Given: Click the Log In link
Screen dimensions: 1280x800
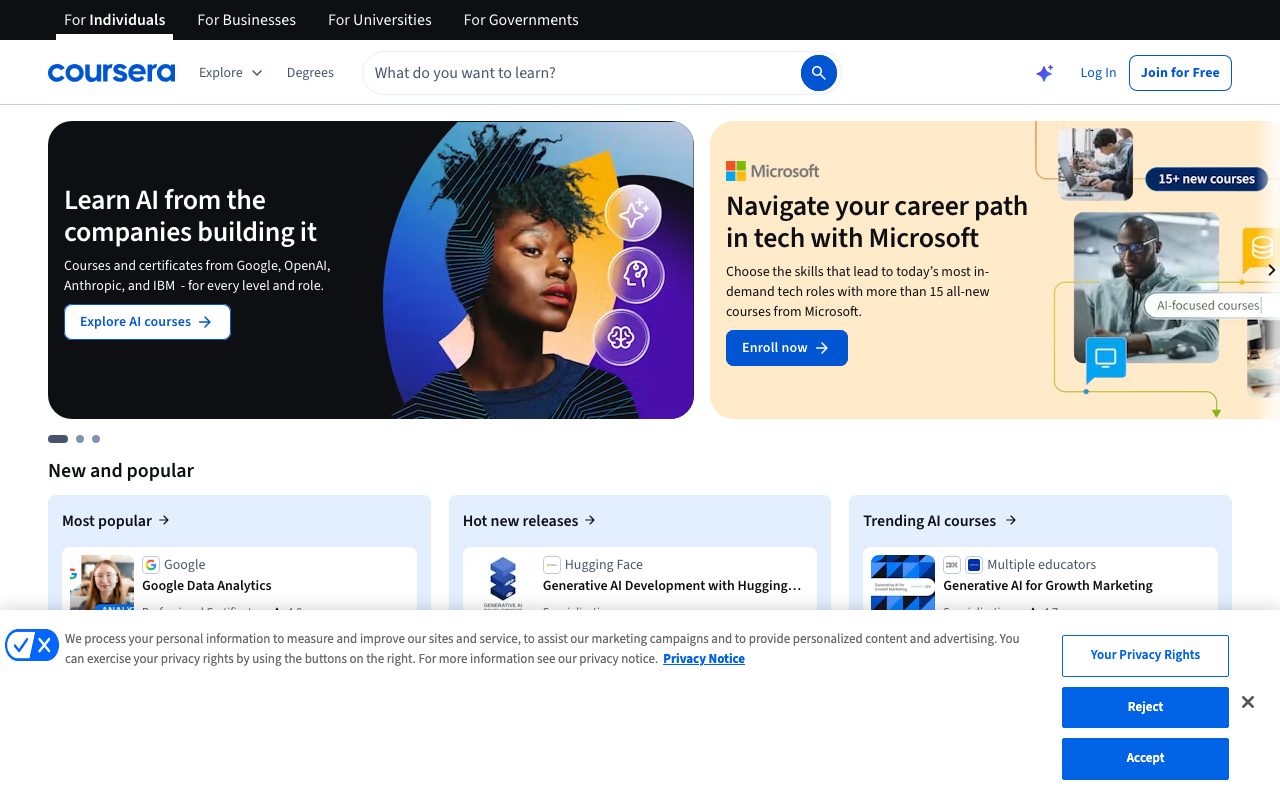Looking at the screenshot, I should pos(1098,73).
